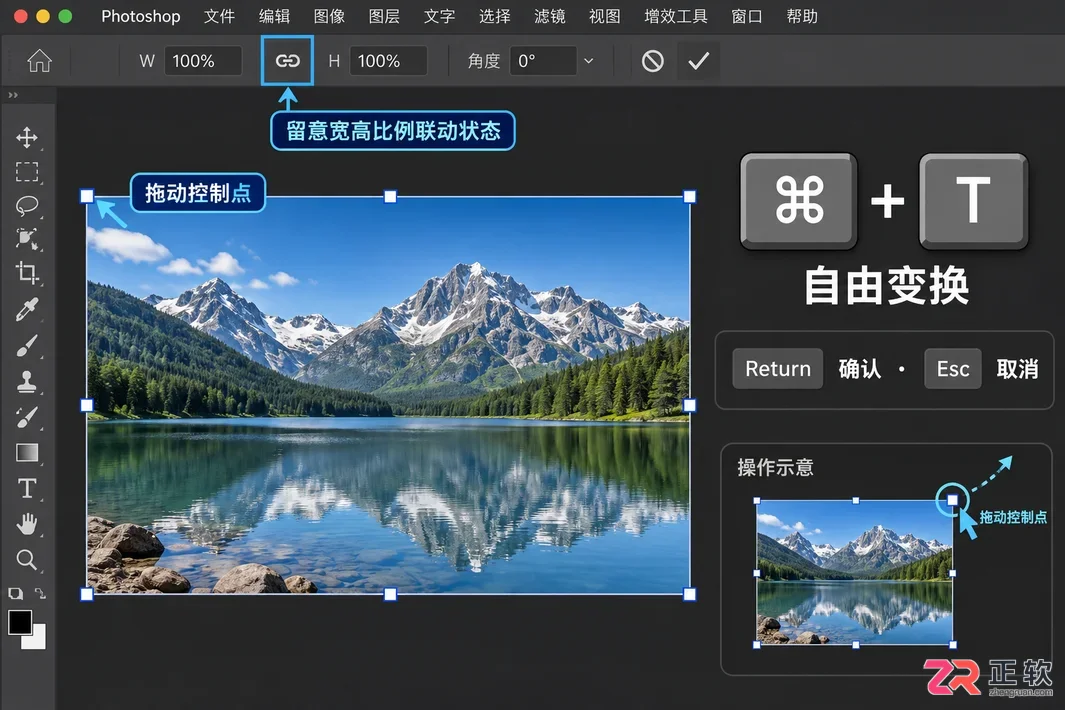Image resolution: width=1065 pixels, height=710 pixels.
Task: Commit the transform with the checkmark
Action: [x=698, y=61]
